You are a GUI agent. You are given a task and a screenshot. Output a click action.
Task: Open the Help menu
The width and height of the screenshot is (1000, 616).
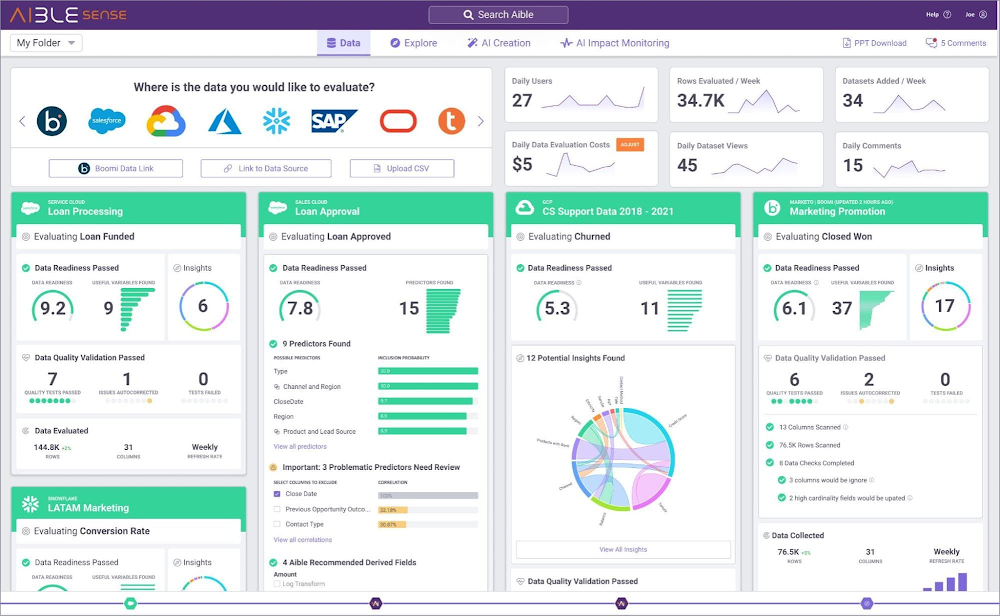tap(938, 15)
